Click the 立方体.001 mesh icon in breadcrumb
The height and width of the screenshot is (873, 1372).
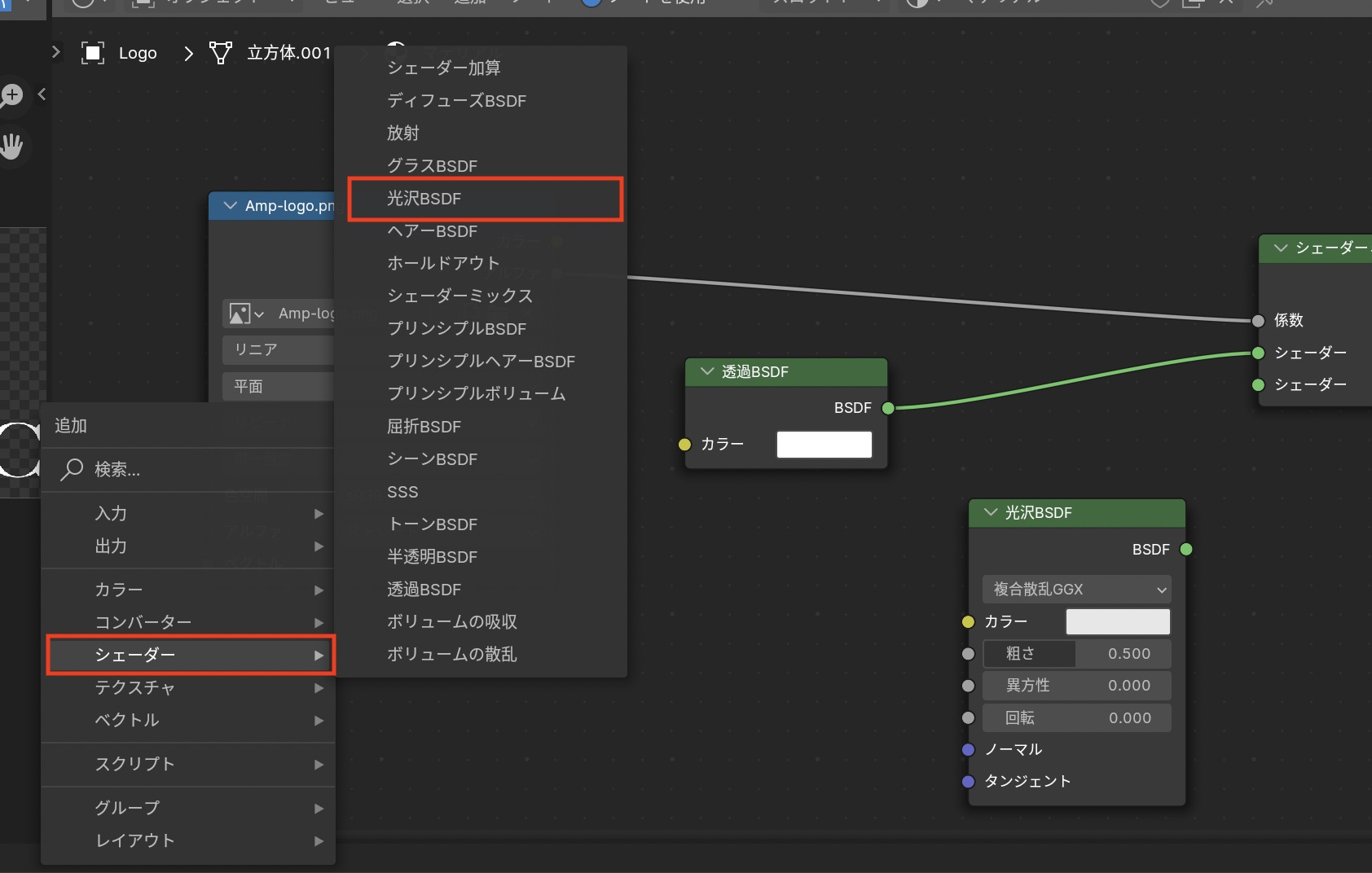pos(220,54)
